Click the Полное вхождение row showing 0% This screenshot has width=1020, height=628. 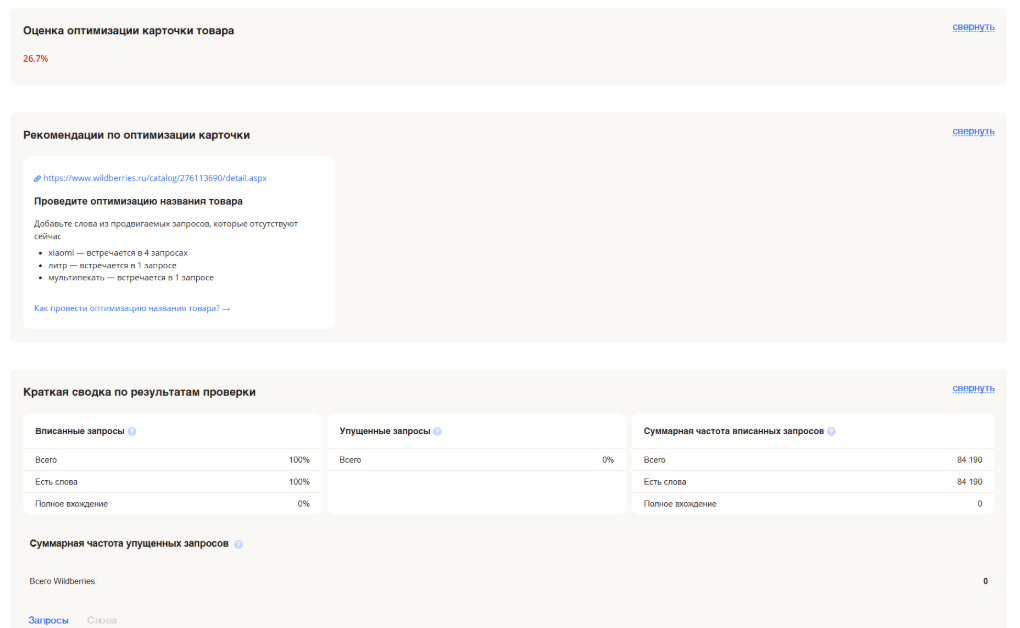pos(172,504)
